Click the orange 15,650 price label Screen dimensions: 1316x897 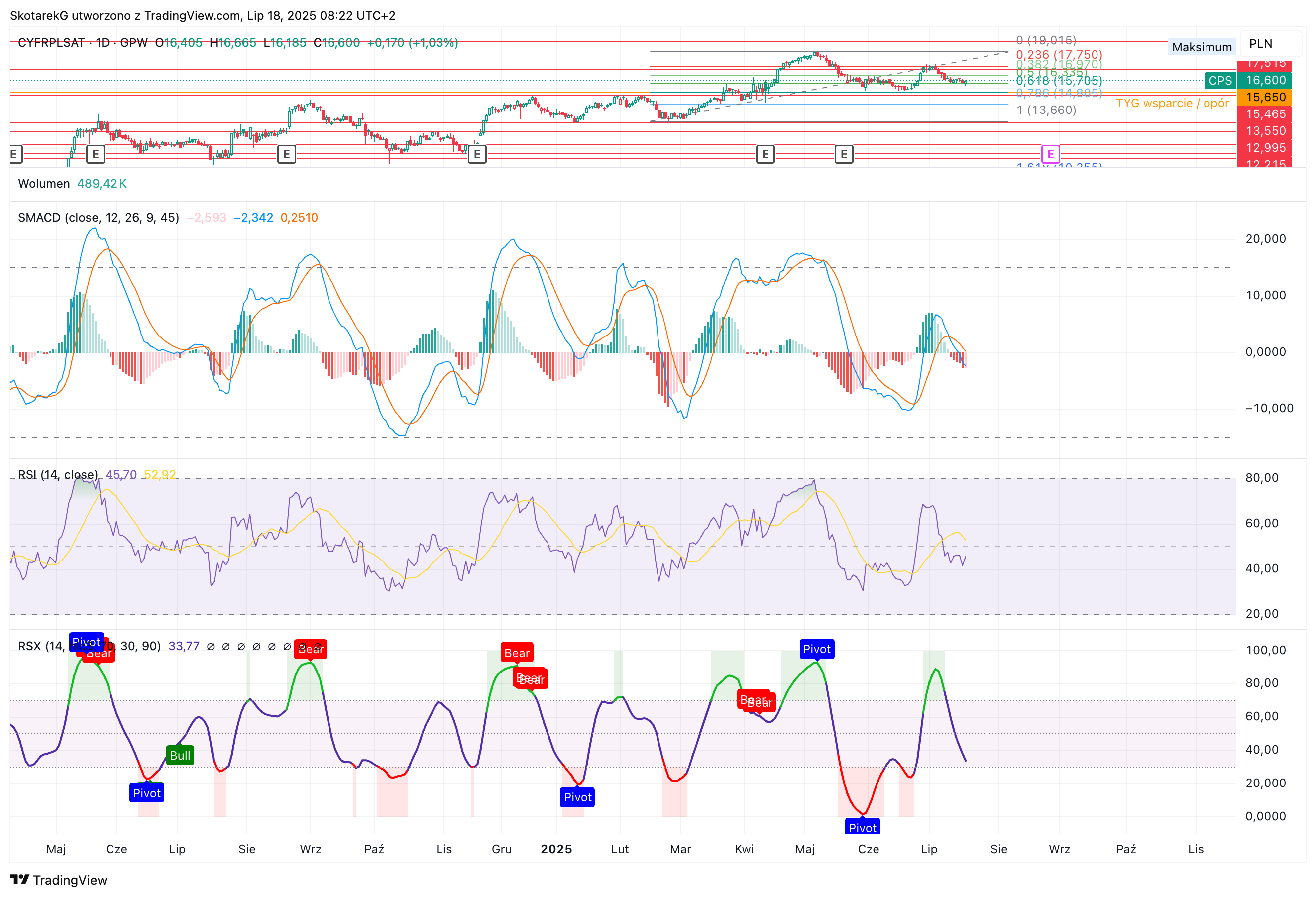click(1265, 98)
